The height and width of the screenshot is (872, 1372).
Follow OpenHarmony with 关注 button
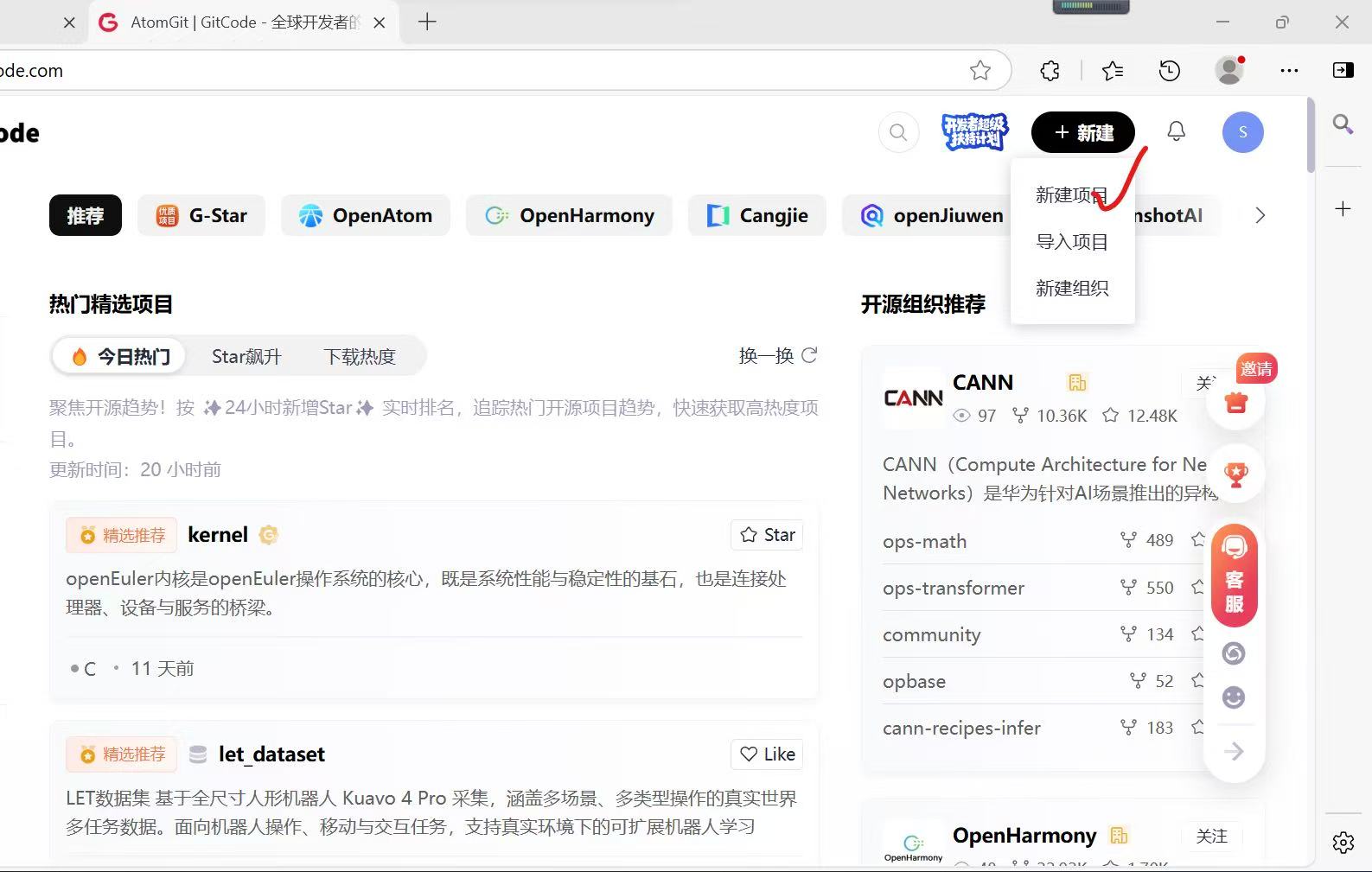(1211, 836)
